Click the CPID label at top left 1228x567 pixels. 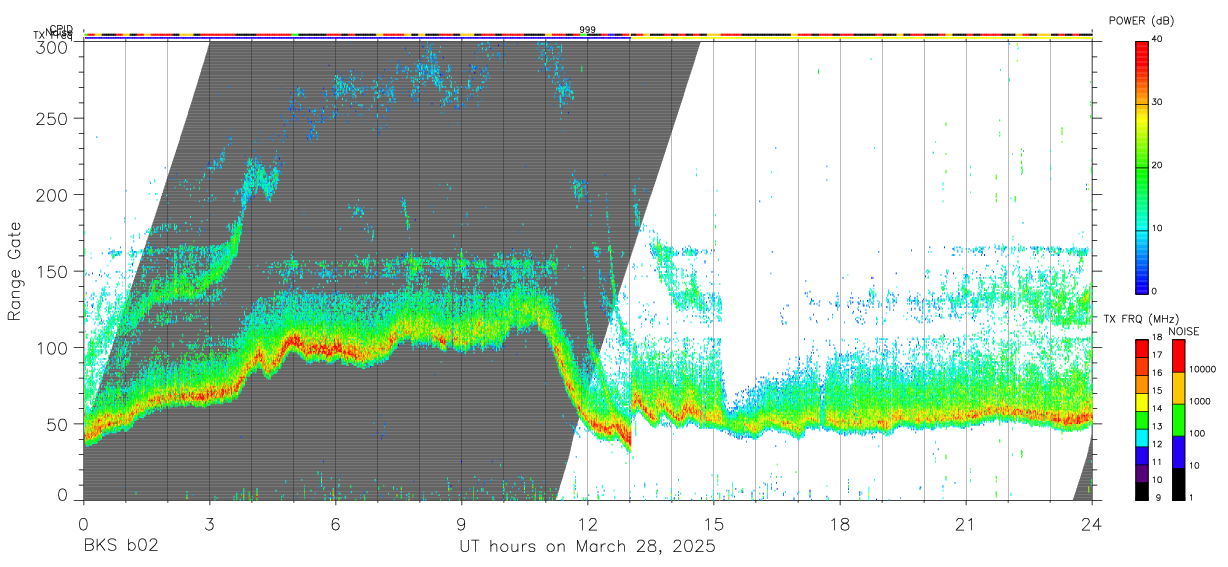pyautogui.click(x=61, y=28)
